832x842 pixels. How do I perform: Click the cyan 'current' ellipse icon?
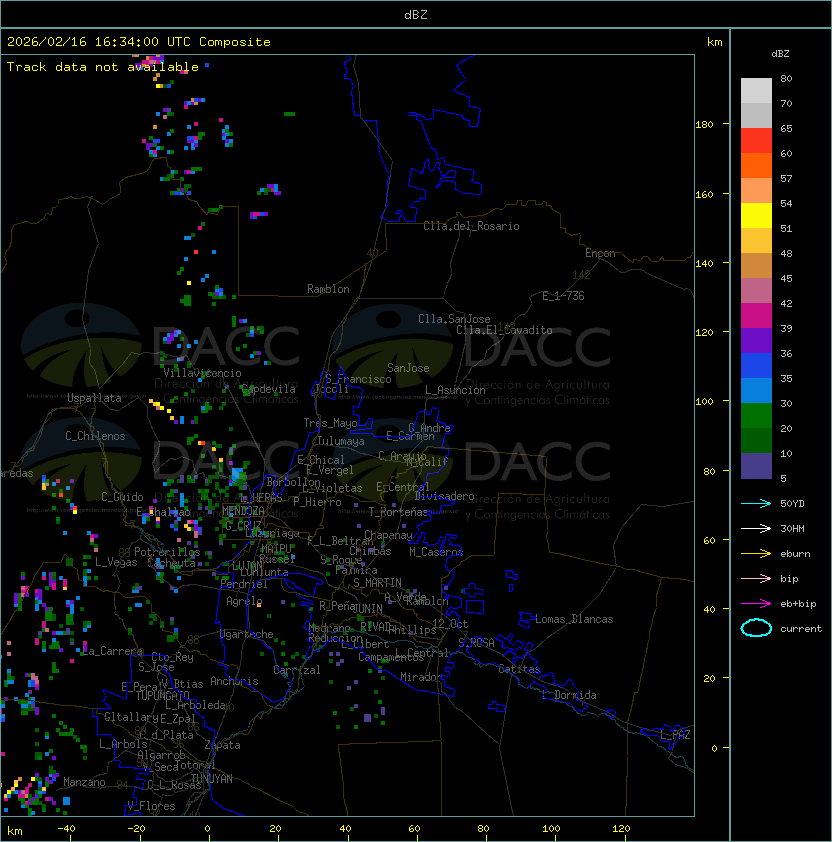(x=756, y=628)
